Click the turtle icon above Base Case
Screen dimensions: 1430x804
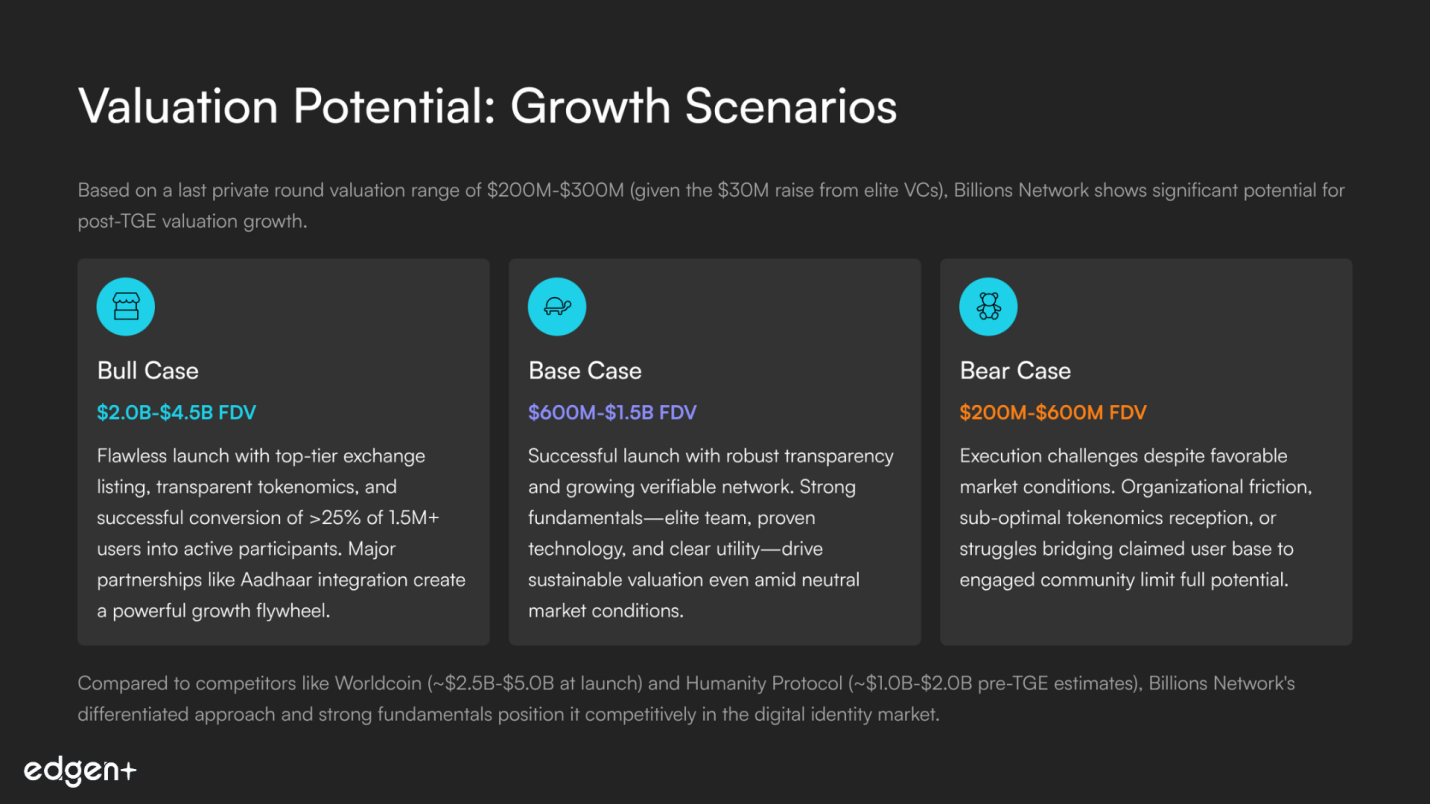[x=557, y=306]
